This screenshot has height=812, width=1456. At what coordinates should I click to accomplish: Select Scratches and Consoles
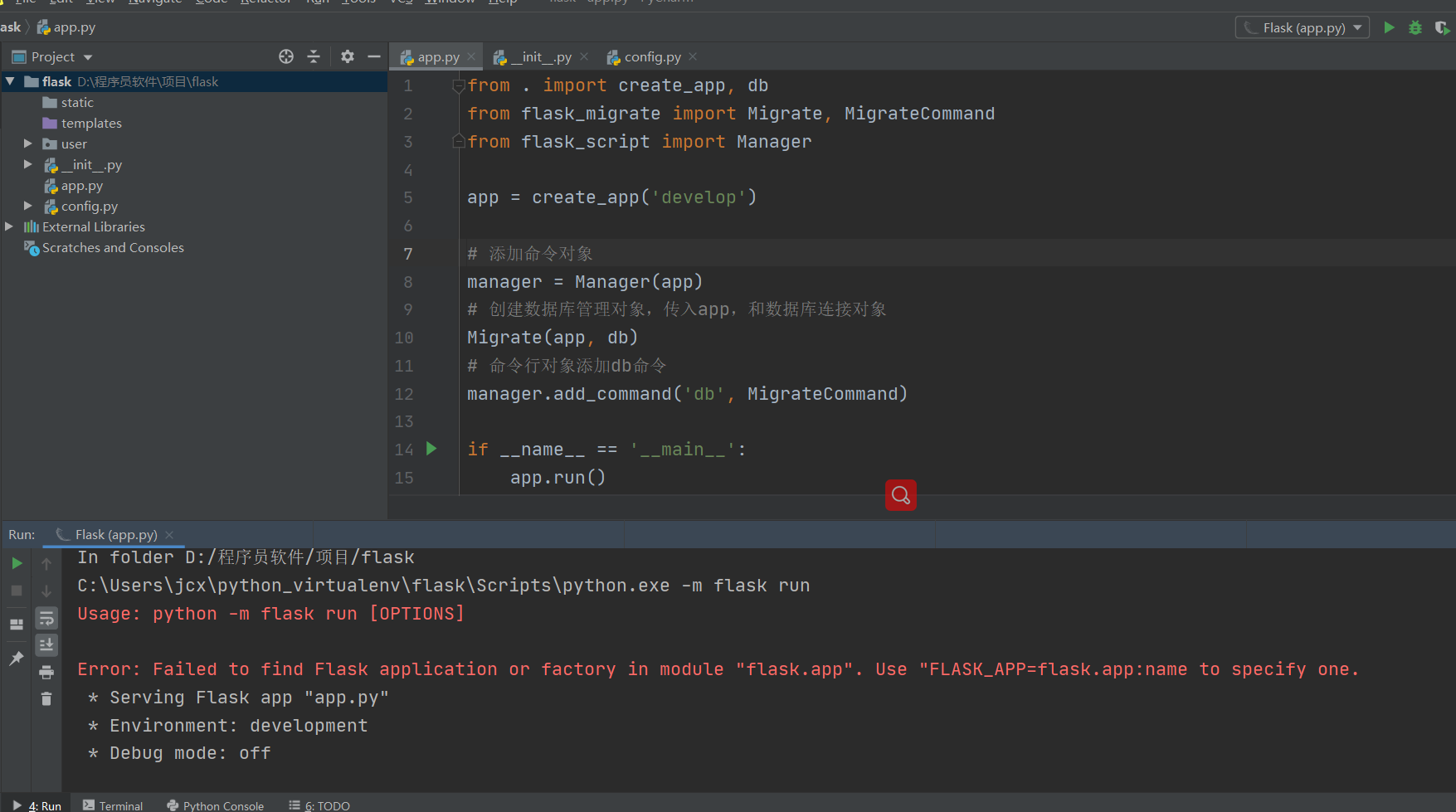tap(105, 247)
